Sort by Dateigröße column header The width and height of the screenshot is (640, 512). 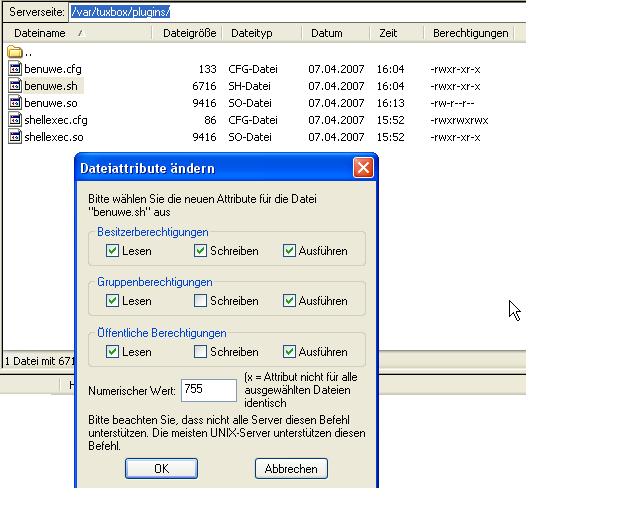188,33
